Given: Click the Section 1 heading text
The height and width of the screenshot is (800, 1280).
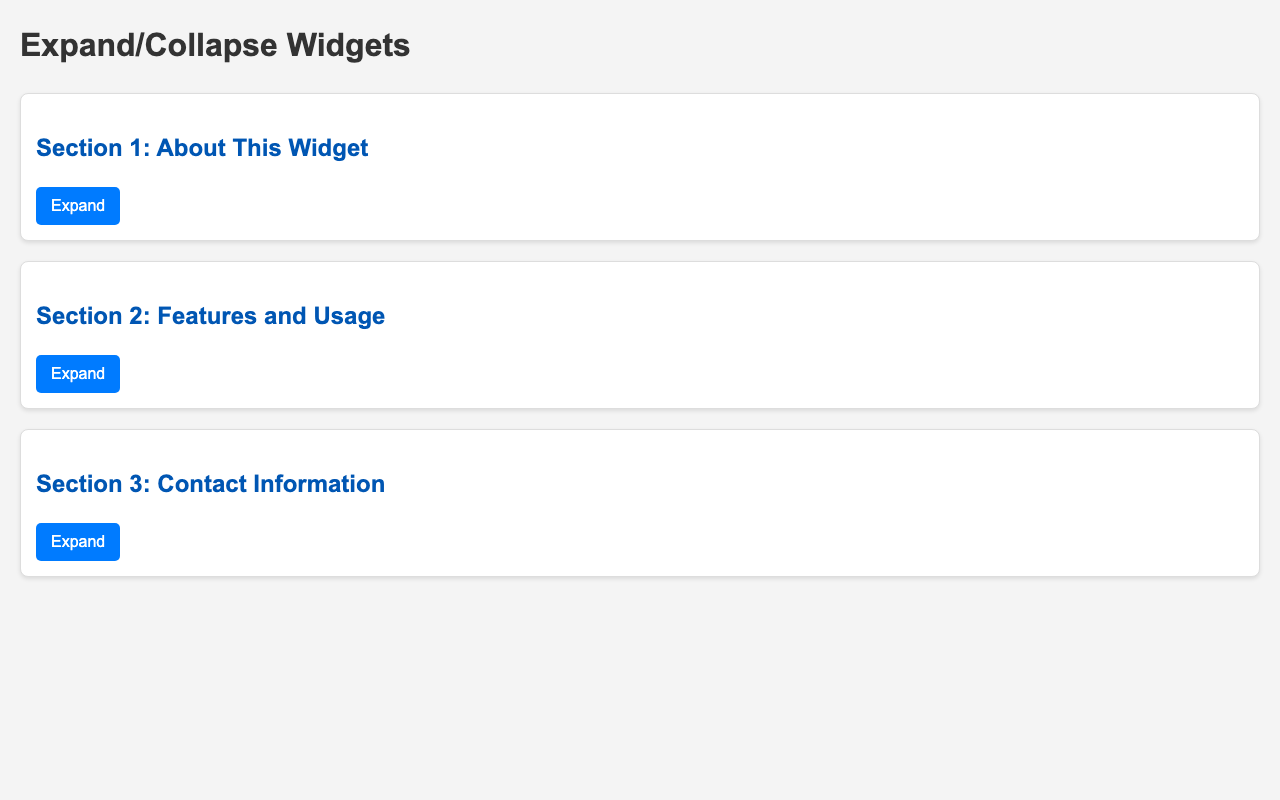Looking at the screenshot, I should tap(202, 148).
